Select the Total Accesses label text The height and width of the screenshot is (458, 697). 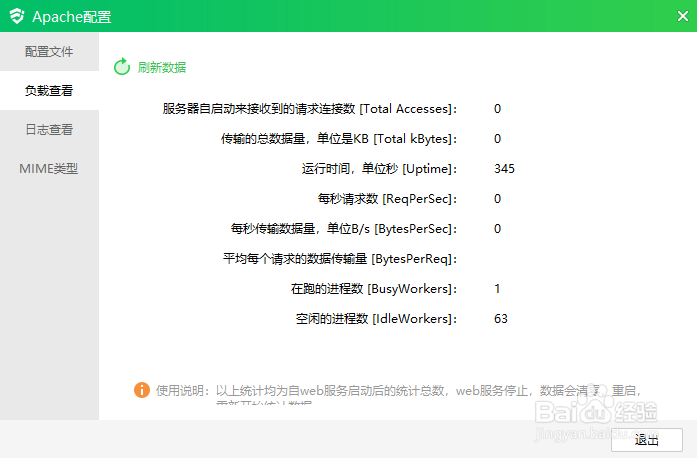tap(310, 109)
